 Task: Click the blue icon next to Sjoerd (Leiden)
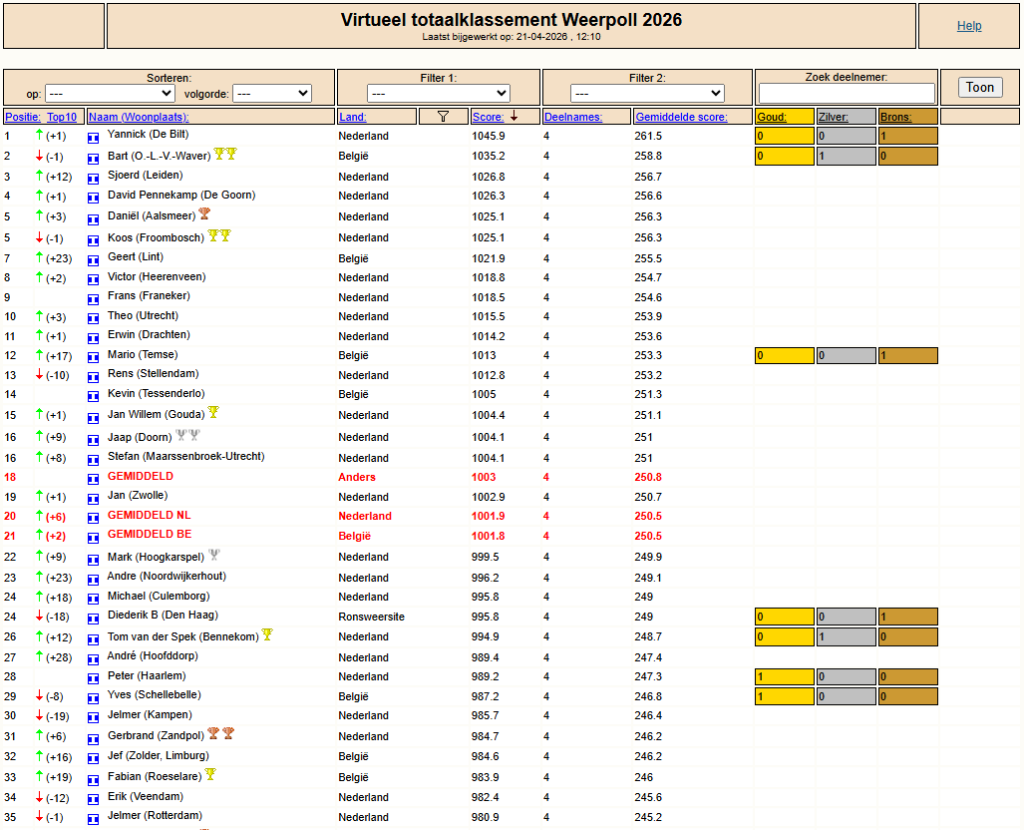click(x=94, y=178)
